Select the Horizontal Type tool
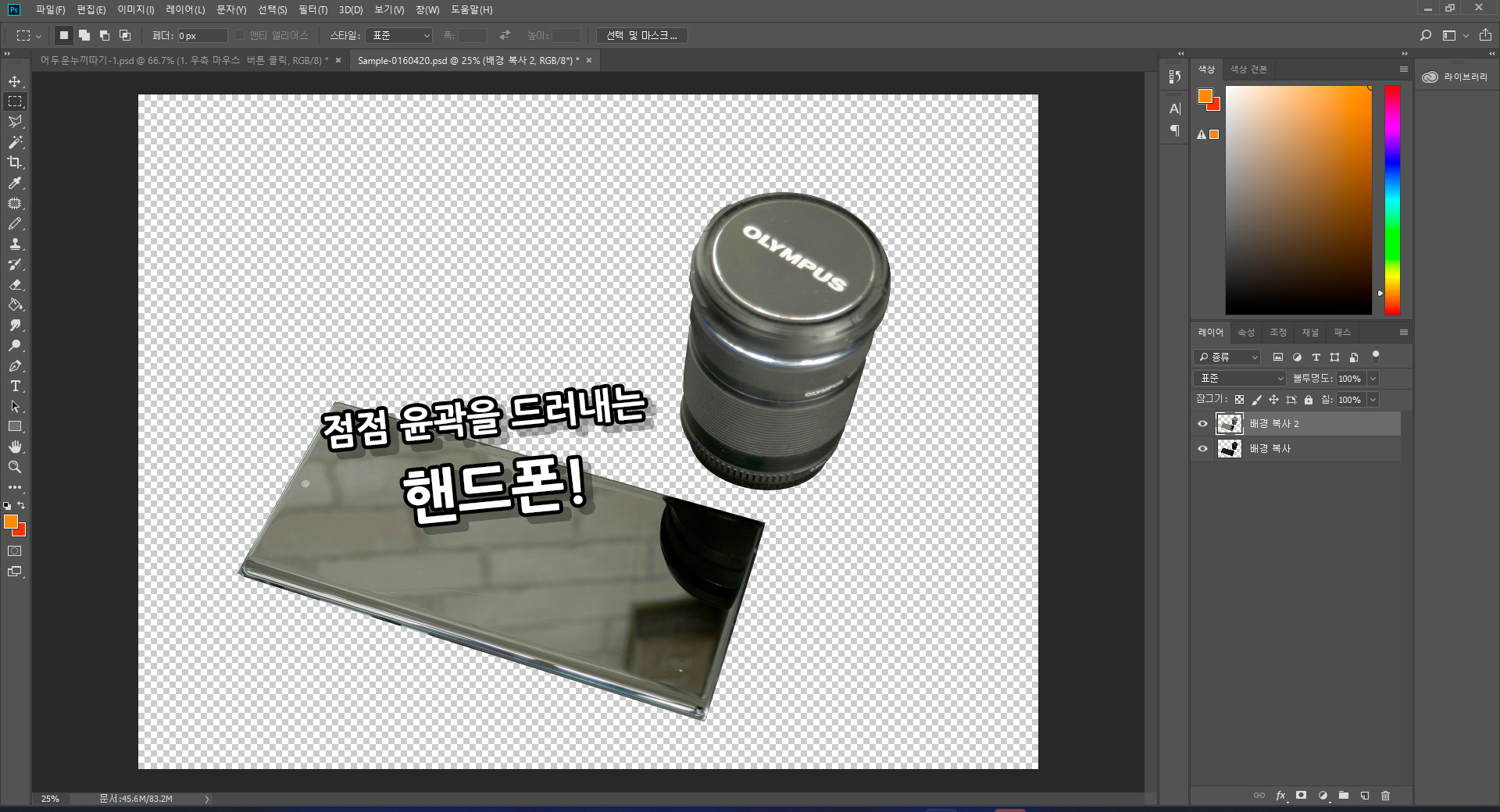This screenshot has width=1500, height=812. 15,386
